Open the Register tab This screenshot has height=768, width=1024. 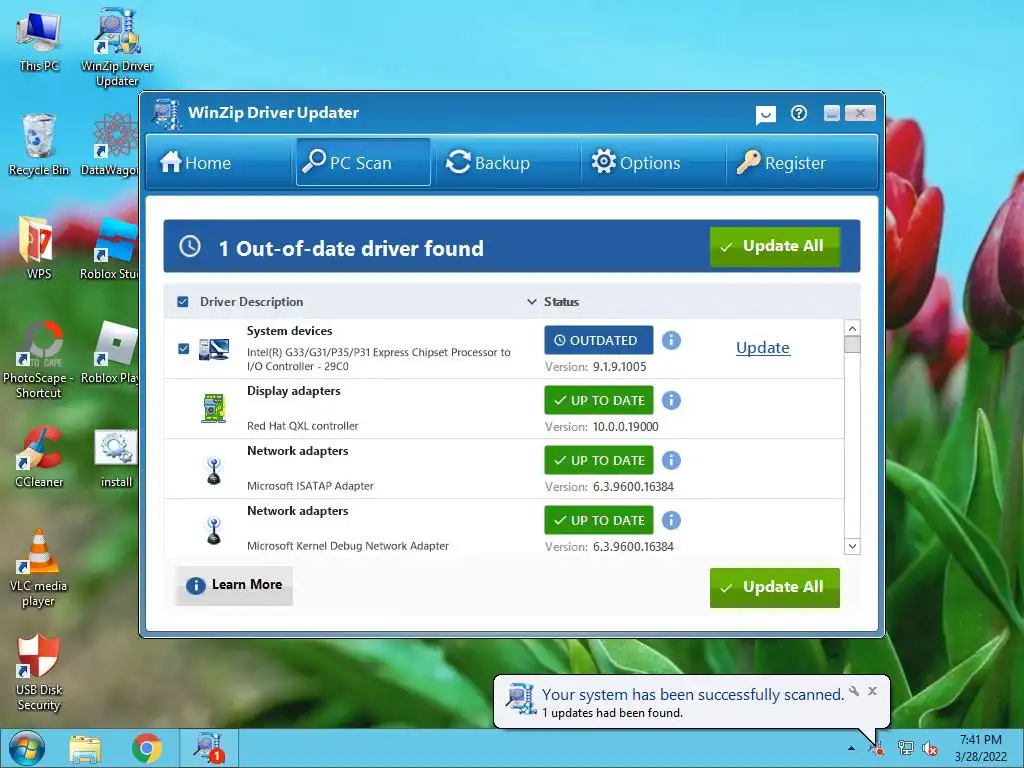click(781, 163)
